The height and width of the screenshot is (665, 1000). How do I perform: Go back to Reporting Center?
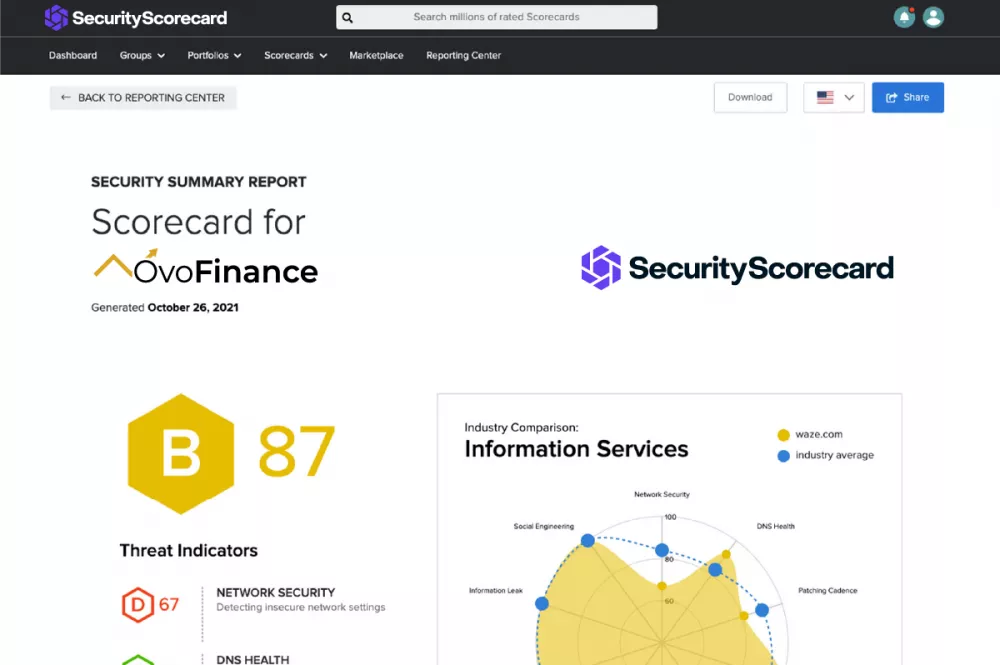(143, 98)
